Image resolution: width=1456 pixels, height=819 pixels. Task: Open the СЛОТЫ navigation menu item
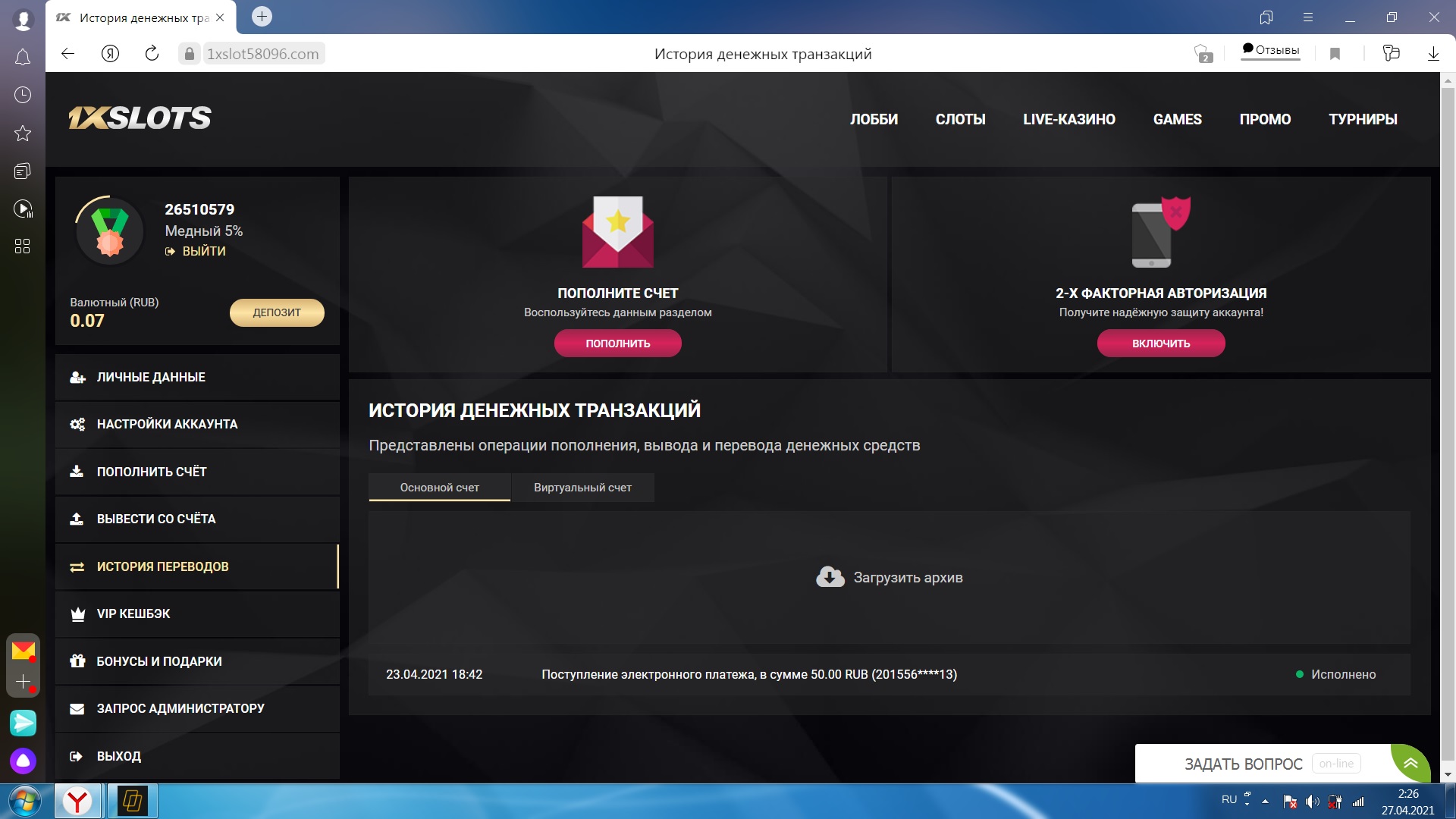[960, 119]
